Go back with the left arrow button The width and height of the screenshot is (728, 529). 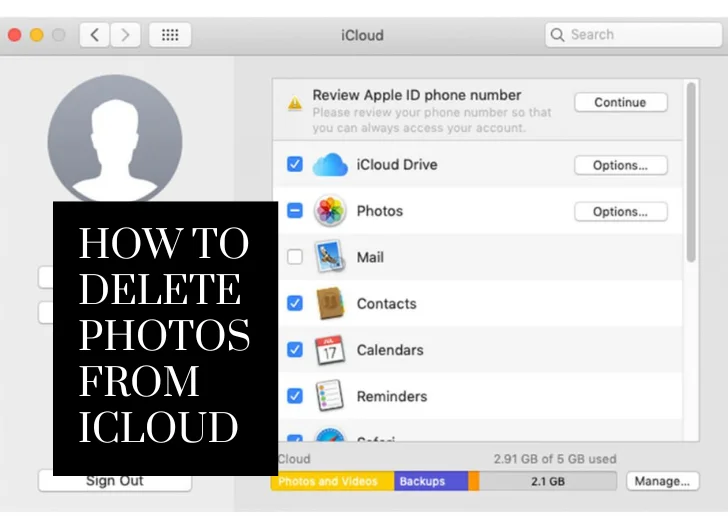click(x=95, y=35)
